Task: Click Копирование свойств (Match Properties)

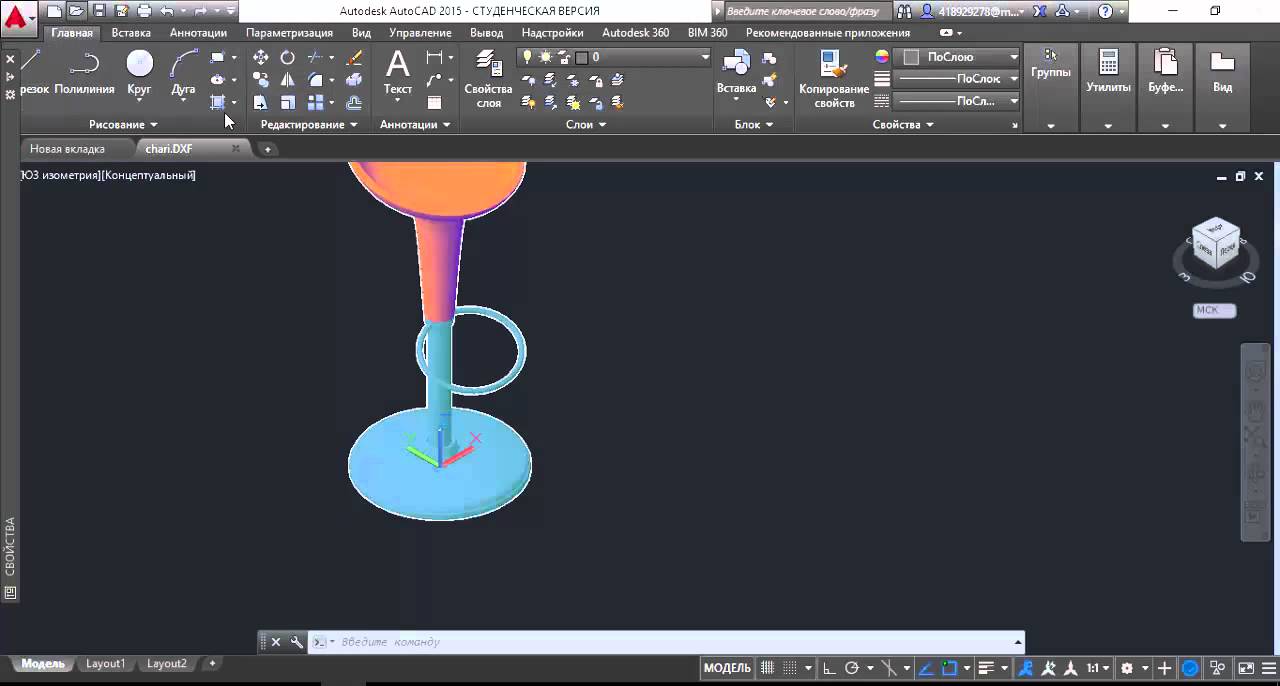Action: pos(834,78)
